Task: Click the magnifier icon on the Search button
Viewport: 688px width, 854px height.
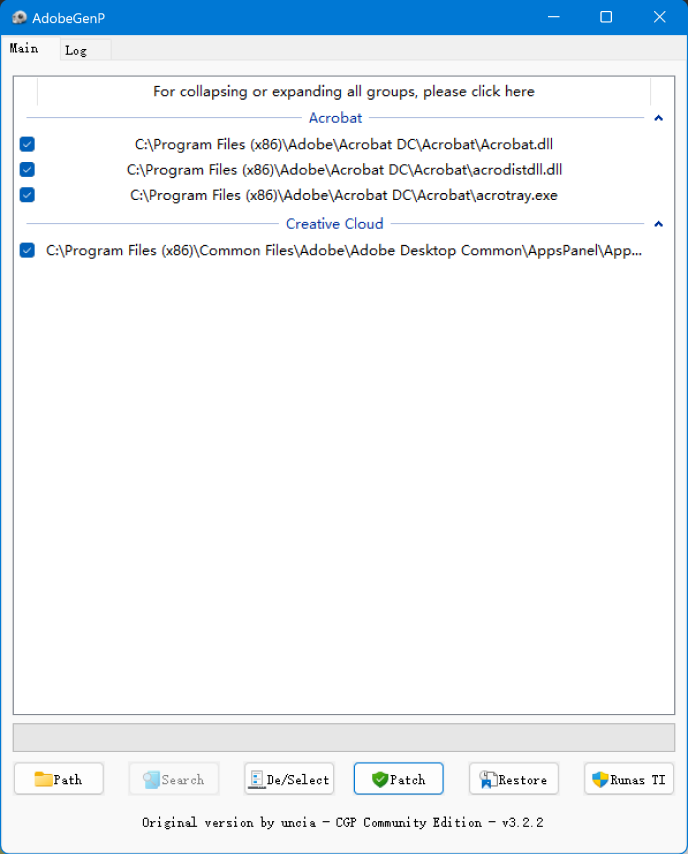Action: pyautogui.click(x=151, y=779)
